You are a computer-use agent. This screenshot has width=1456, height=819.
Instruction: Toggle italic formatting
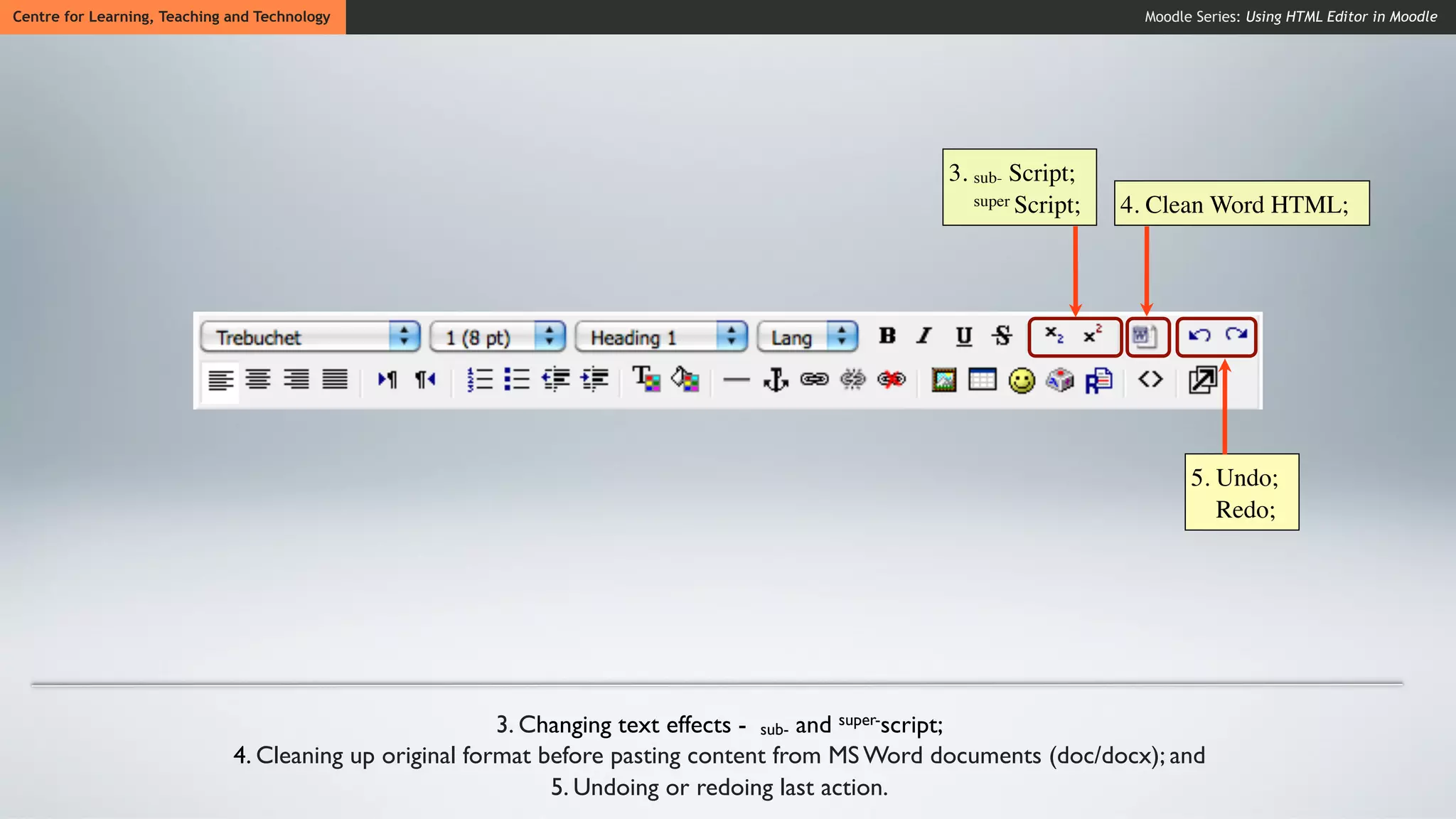[924, 336]
